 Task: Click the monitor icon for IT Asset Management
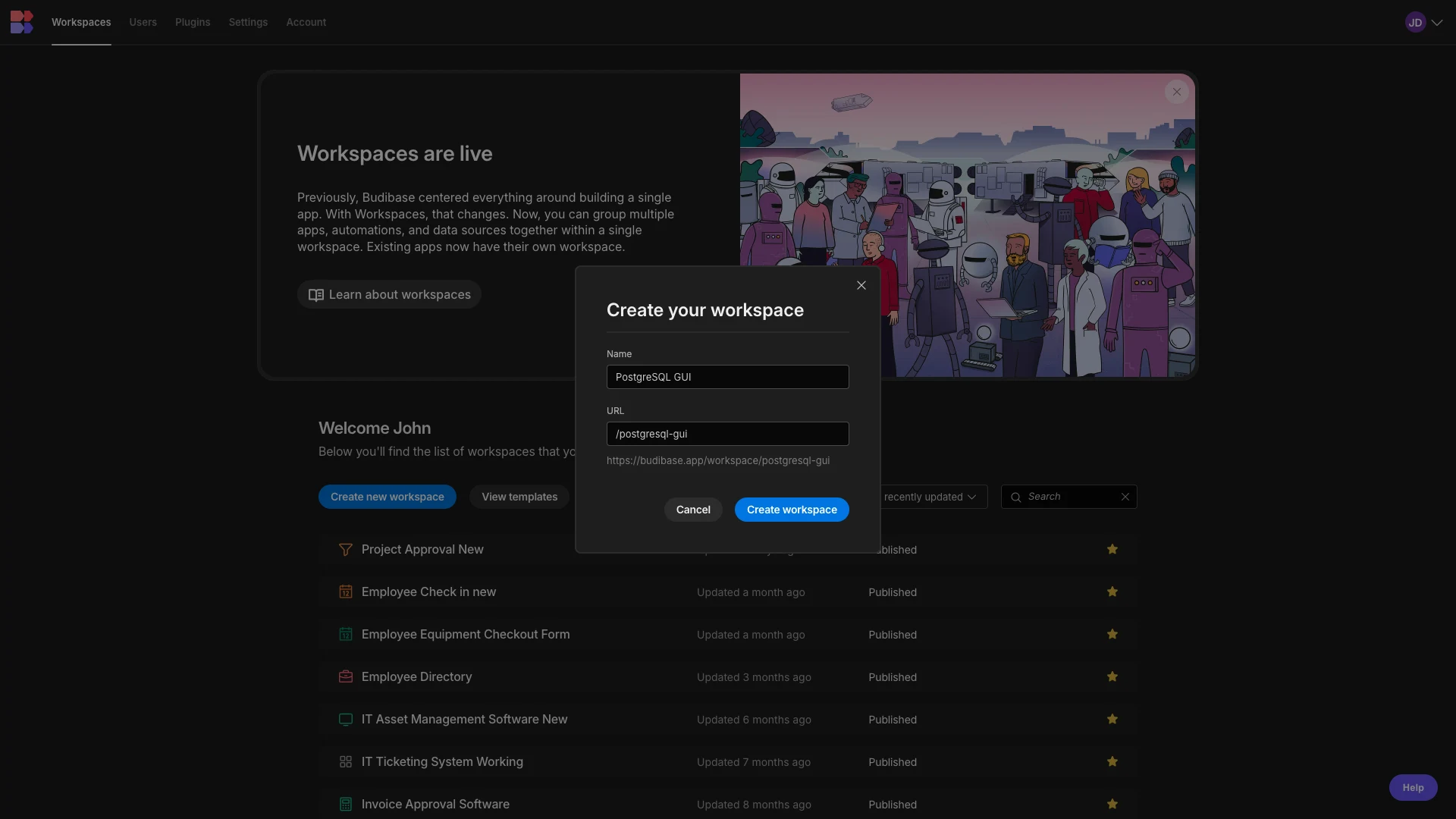point(346,720)
